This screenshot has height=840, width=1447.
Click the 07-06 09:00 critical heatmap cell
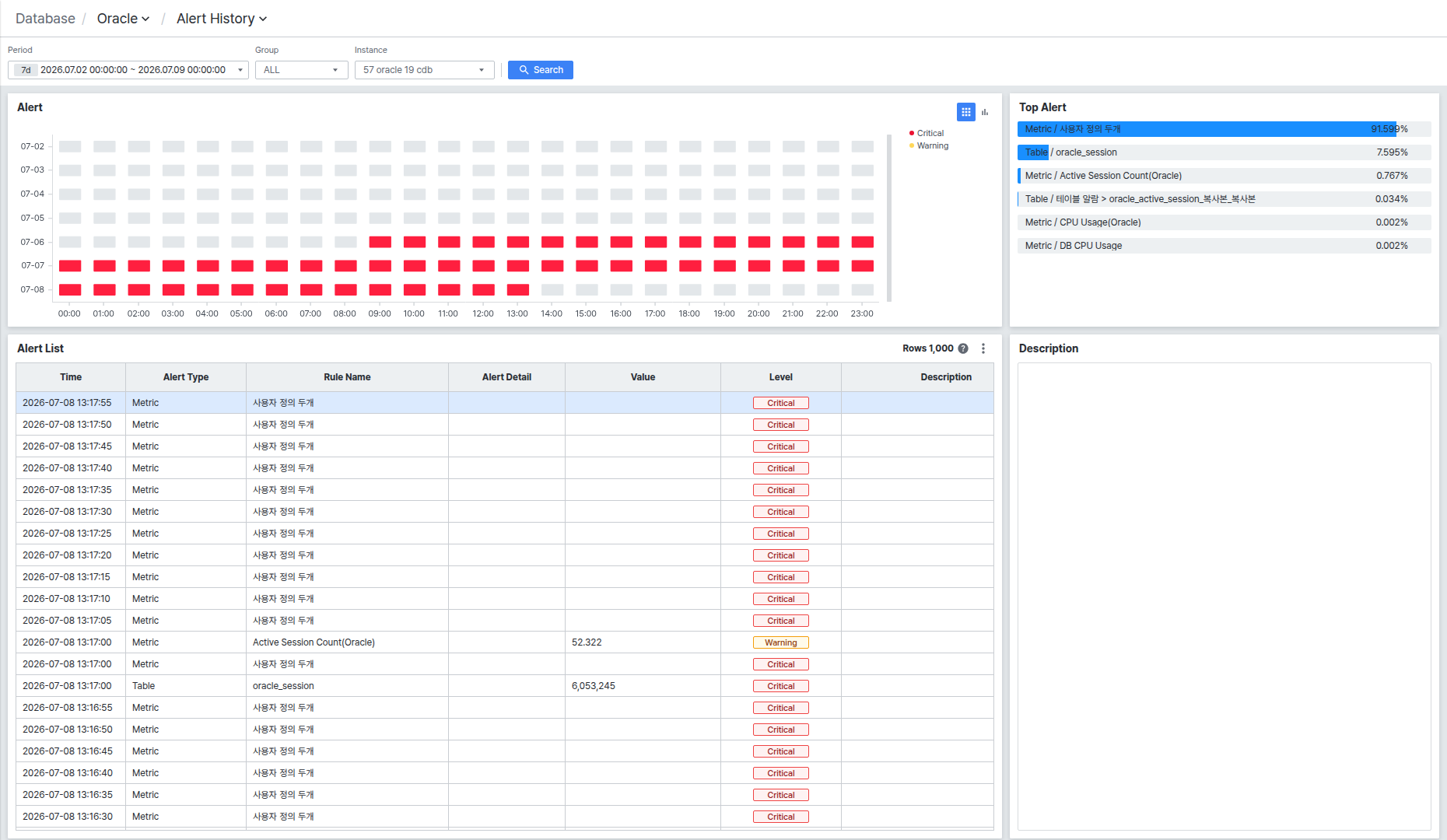tap(380, 242)
